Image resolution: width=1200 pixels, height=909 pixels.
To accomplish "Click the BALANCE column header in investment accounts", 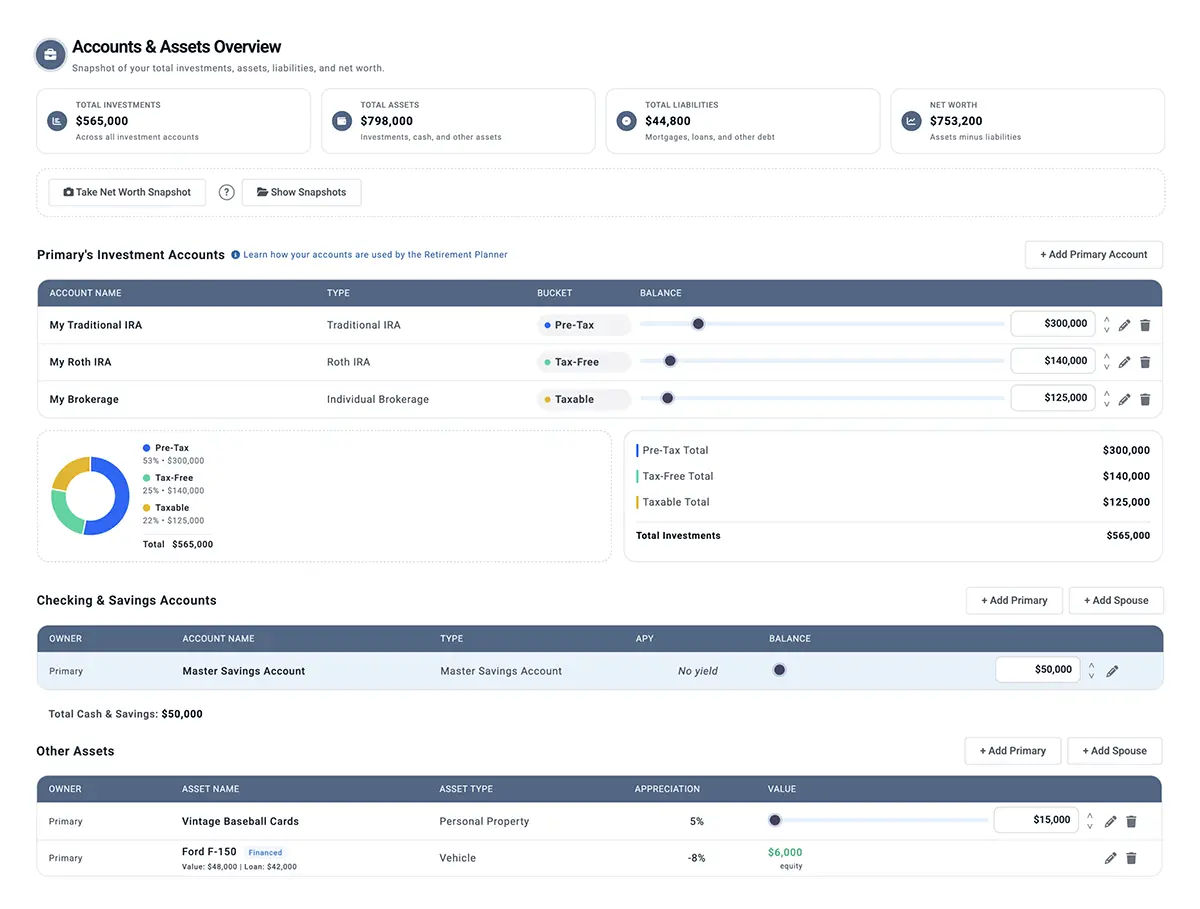I will click(x=660, y=293).
